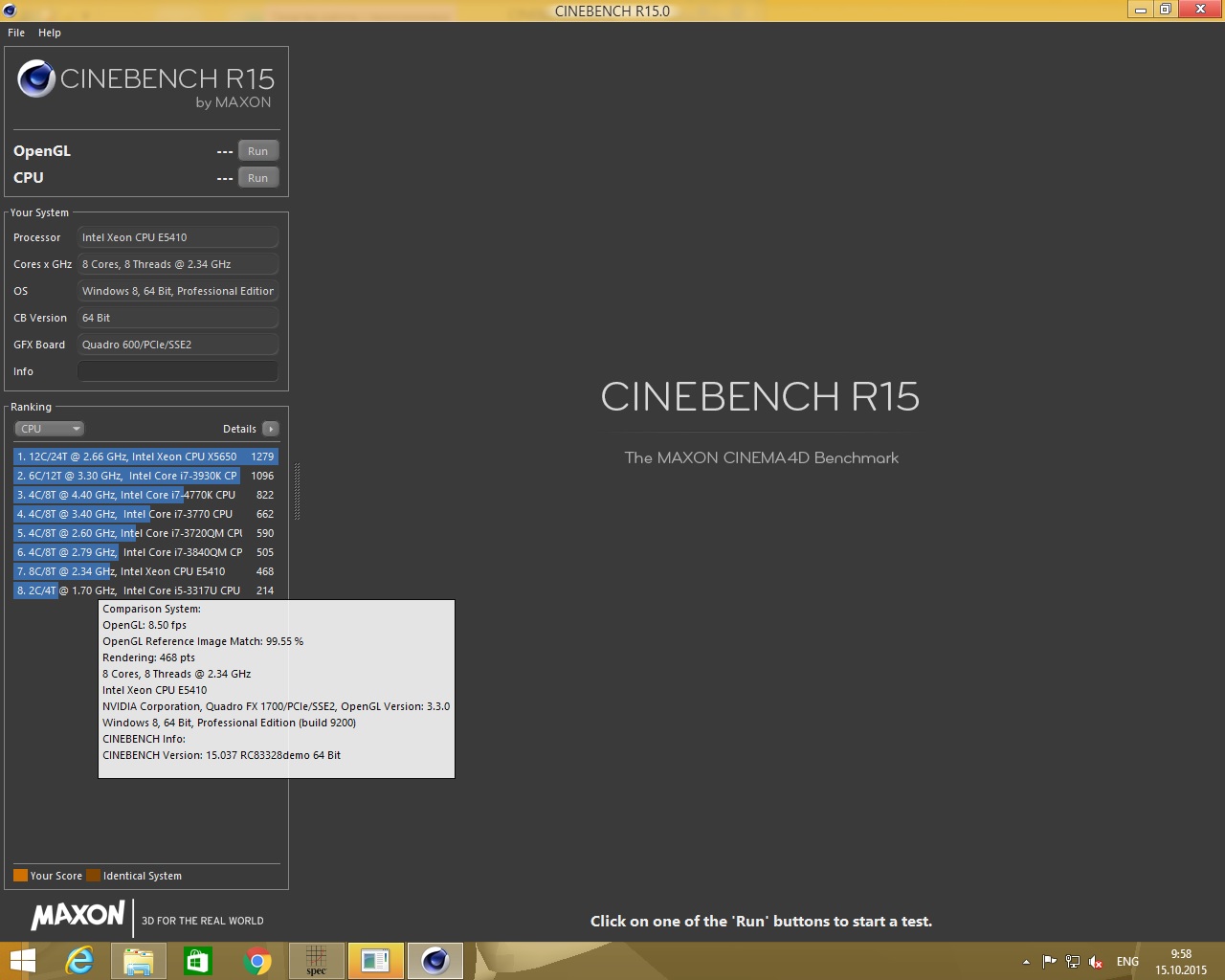This screenshot has height=980, width=1225.
Task: Open the File menu
Action: coord(16,33)
